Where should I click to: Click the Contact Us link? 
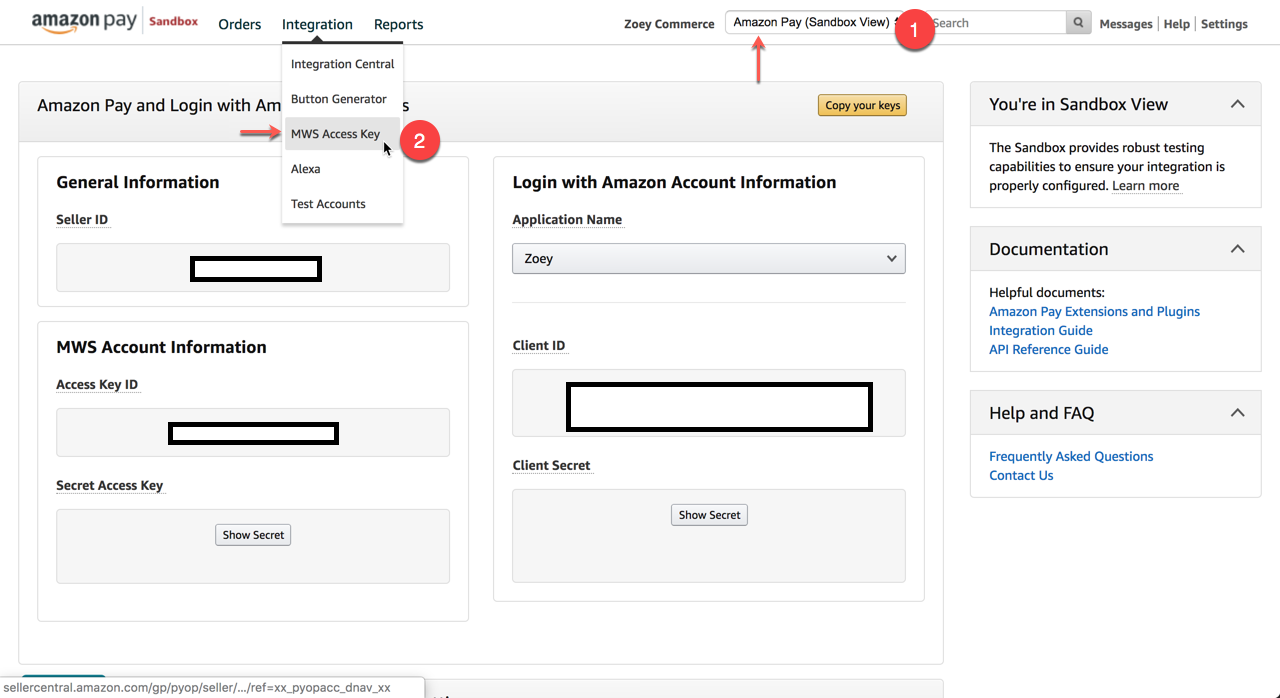[x=1021, y=476]
